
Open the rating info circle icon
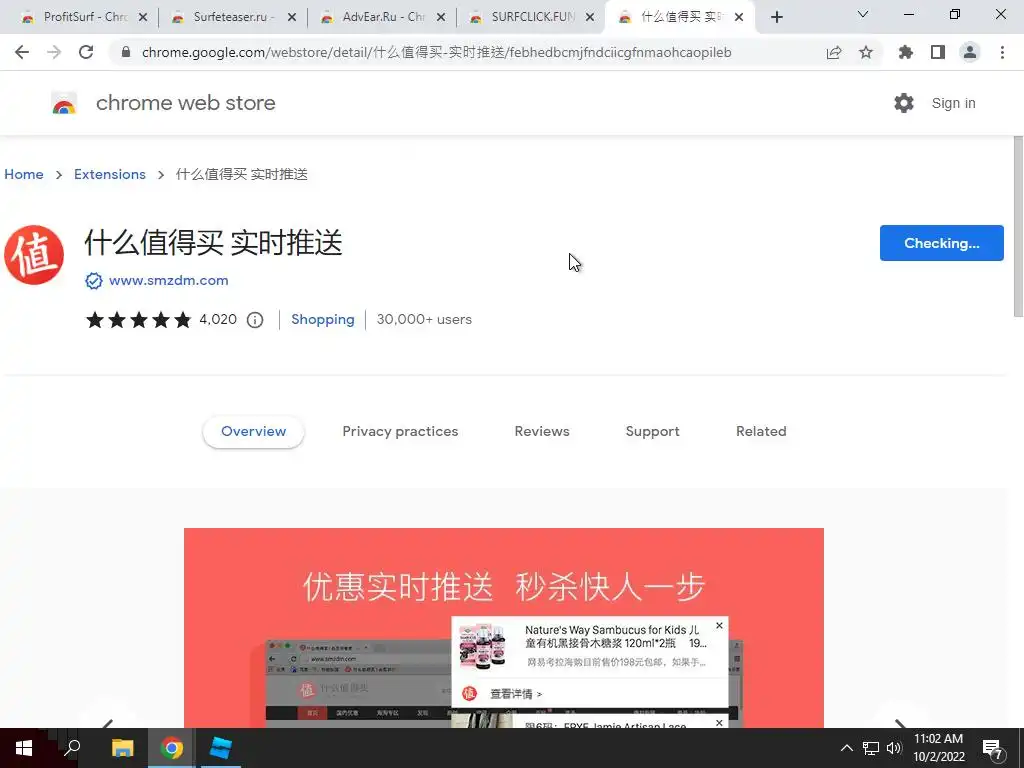click(255, 320)
